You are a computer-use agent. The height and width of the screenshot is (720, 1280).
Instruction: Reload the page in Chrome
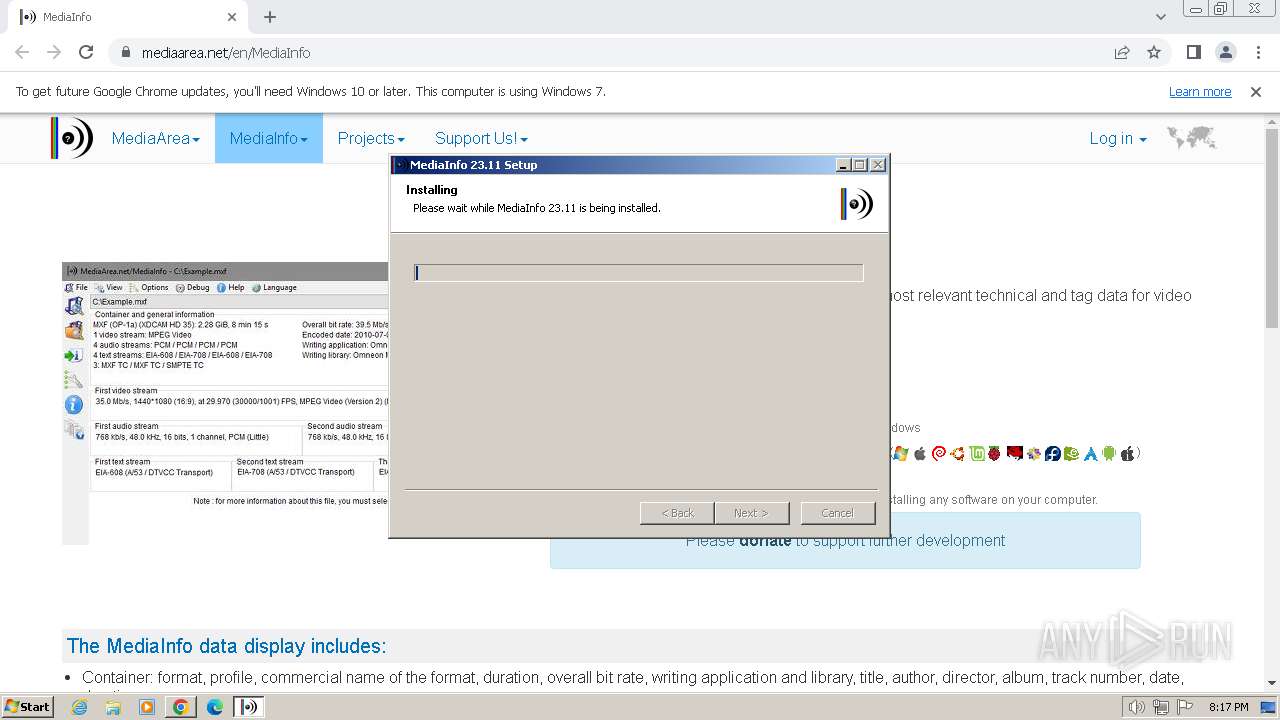tap(86, 52)
